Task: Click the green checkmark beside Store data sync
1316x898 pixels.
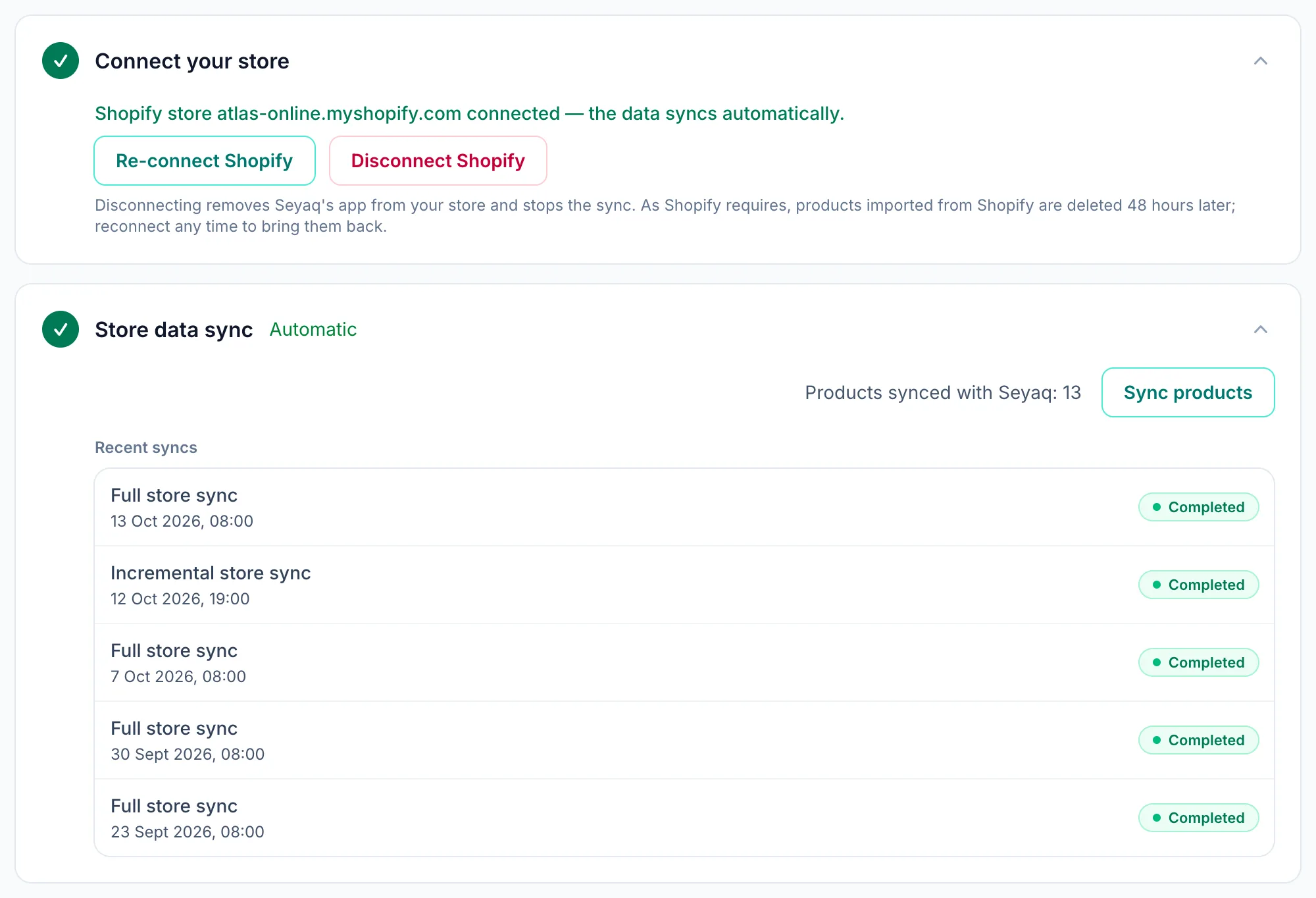Action: [x=61, y=329]
